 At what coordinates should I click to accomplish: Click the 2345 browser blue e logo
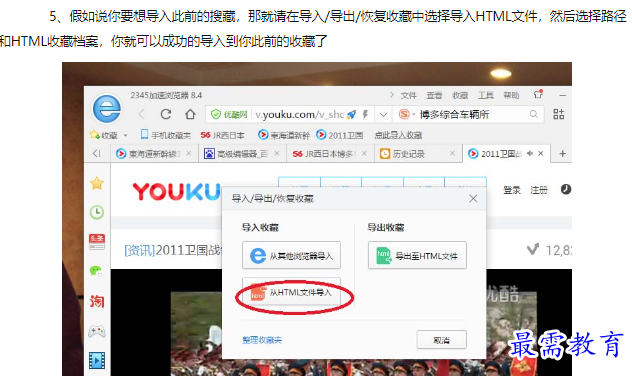107,108
